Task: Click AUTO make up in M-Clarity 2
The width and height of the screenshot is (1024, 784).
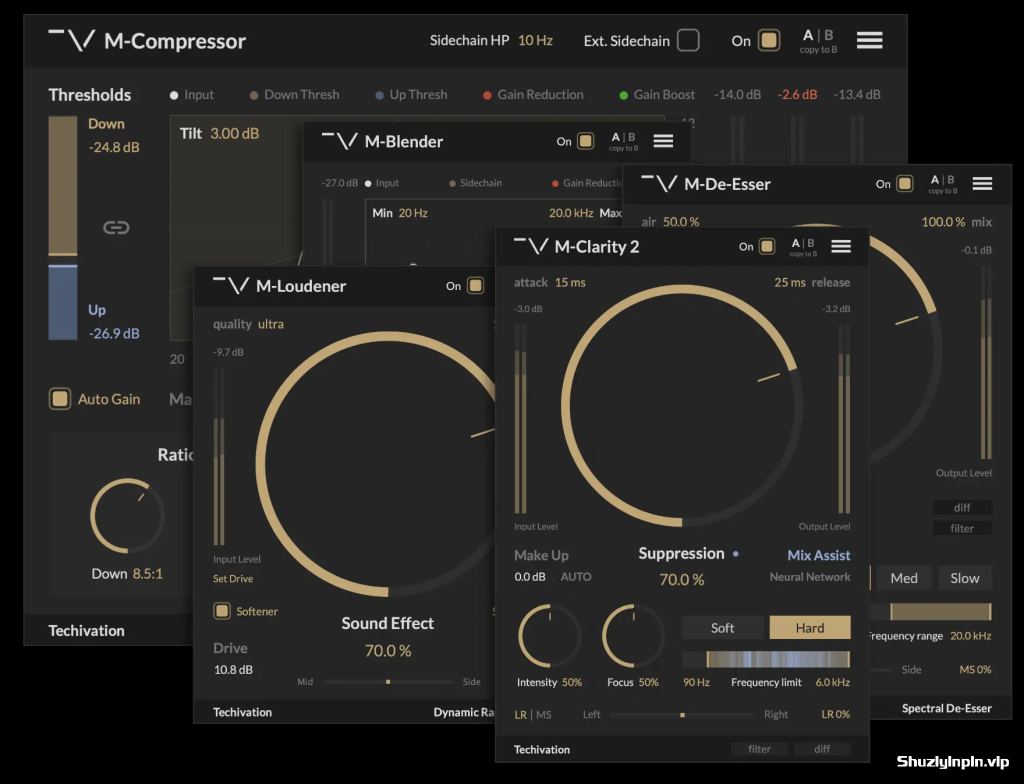Action: [576, 577]
